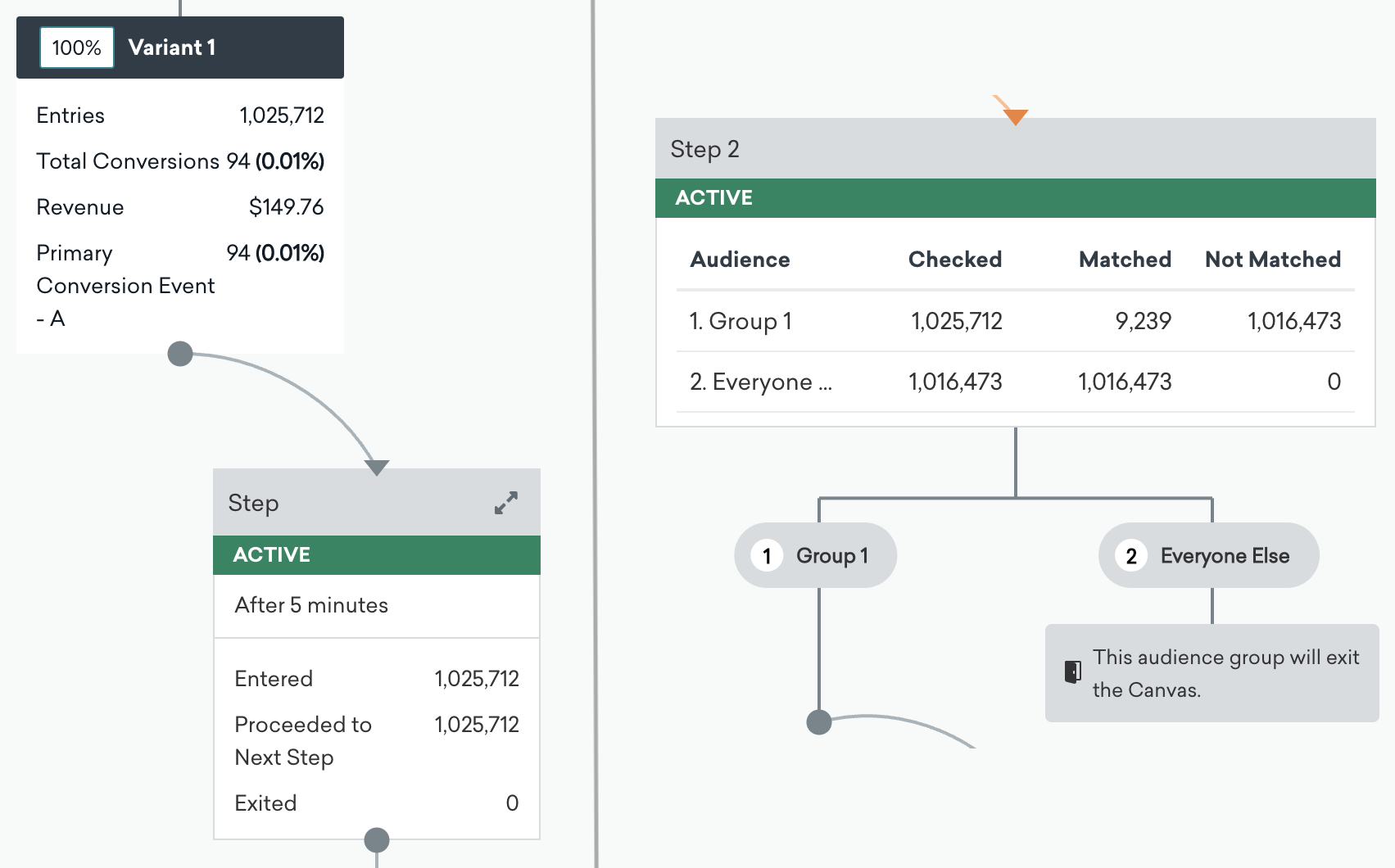Click the numbered 2 circle badge
1395x868 pixels.
(x=1131, y=556)
